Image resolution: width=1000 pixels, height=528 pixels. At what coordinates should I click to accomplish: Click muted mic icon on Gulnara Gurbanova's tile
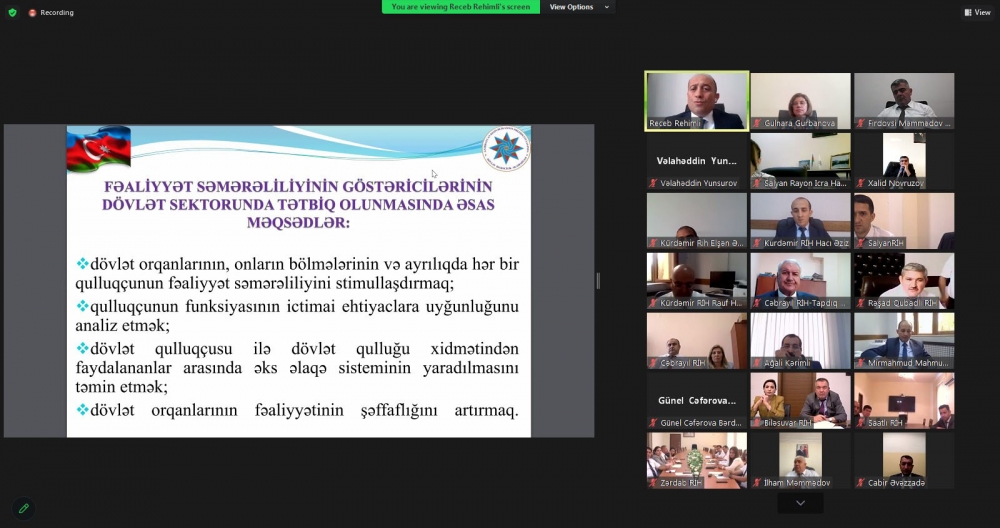click(758, 123)
